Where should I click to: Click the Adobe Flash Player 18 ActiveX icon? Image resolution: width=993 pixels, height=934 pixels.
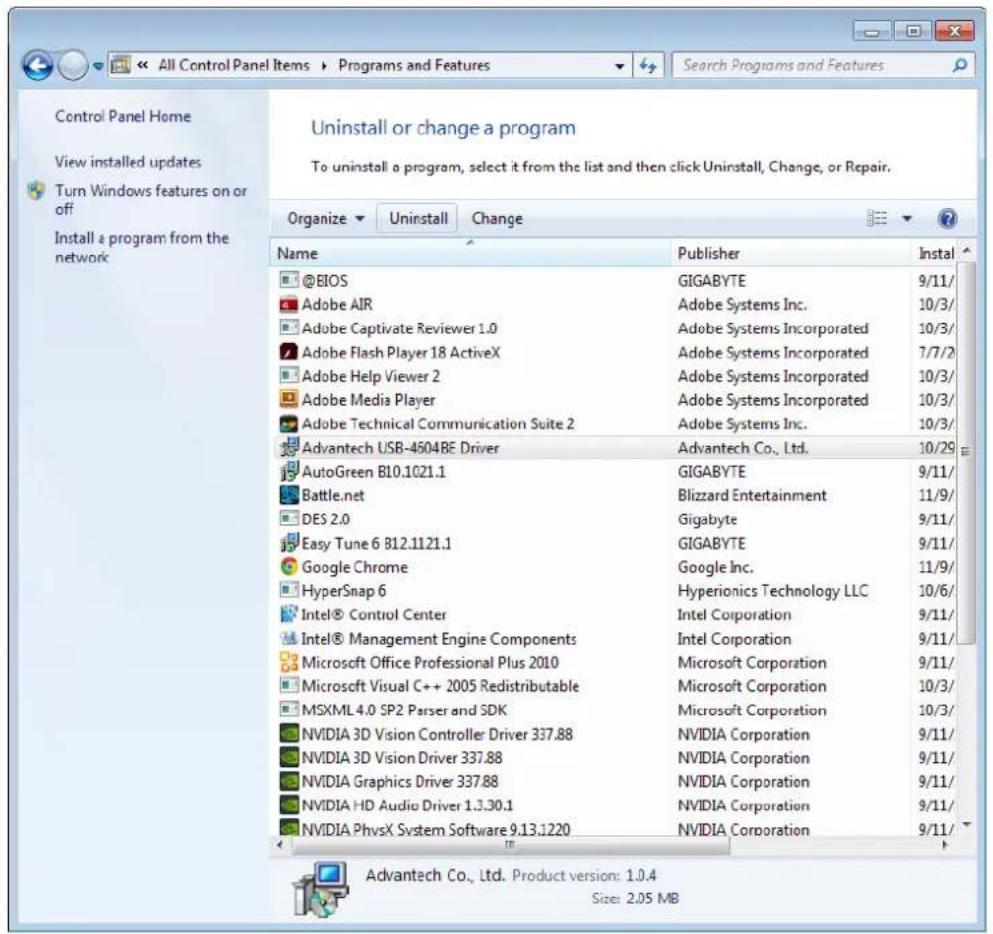point(289,352)
